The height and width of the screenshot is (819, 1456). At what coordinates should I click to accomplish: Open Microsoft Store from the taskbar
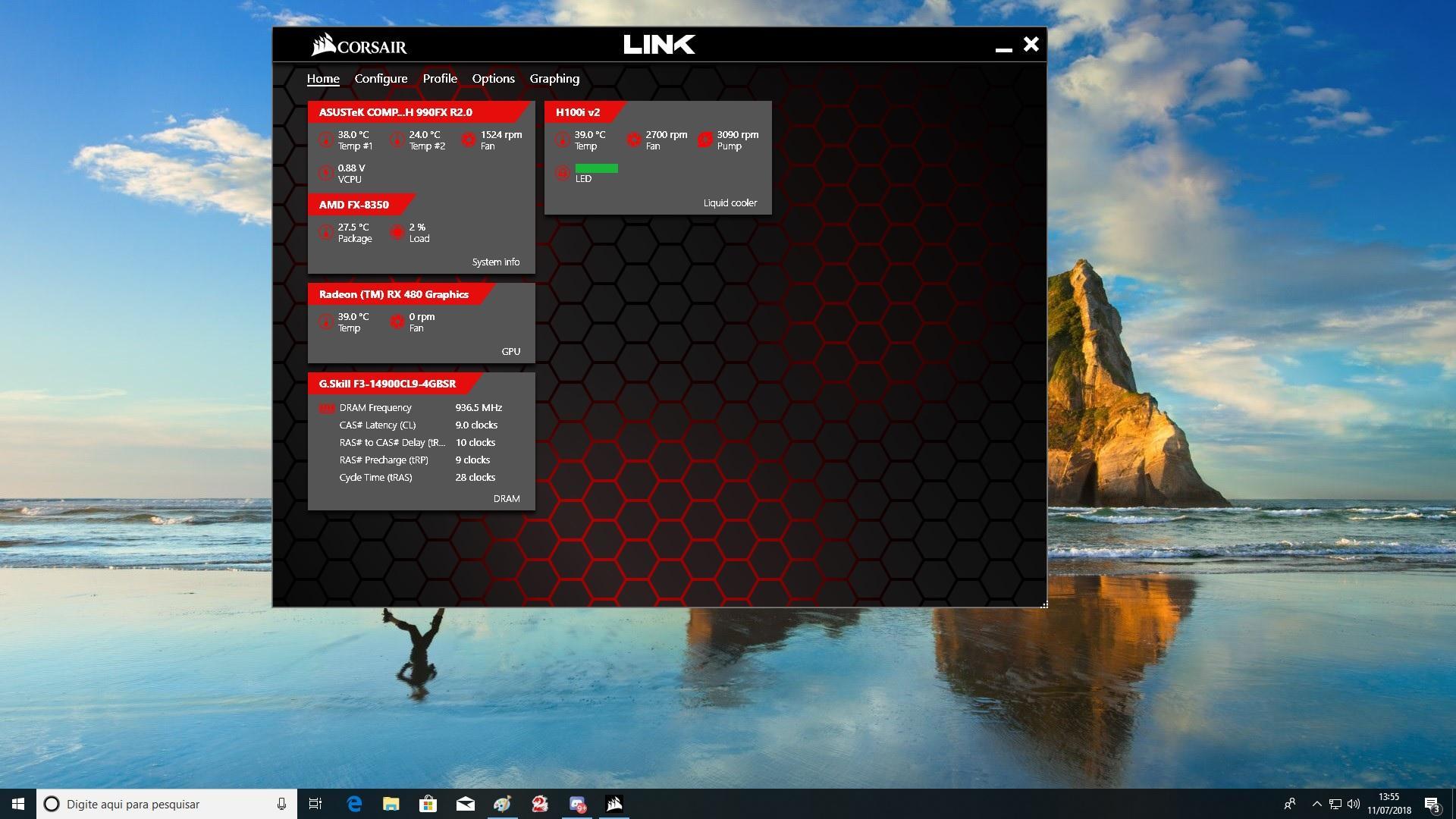[428, 804]
